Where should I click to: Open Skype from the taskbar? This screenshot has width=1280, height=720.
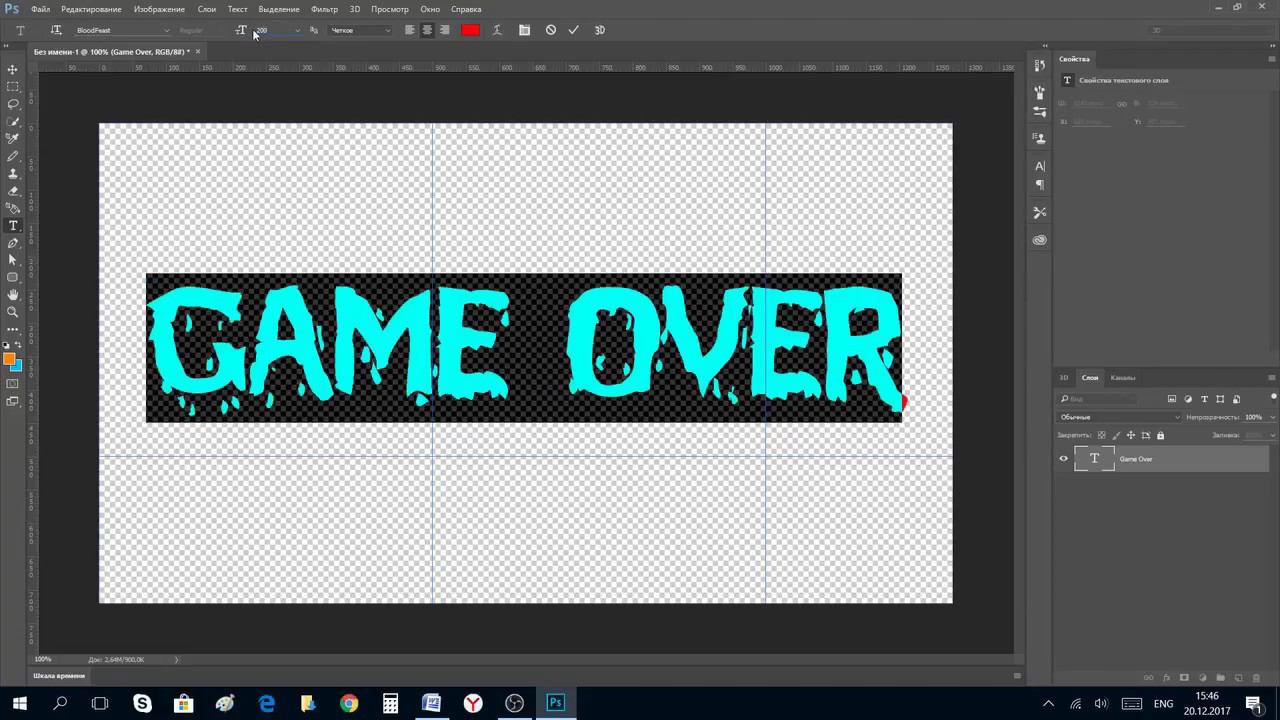point(142,703)
